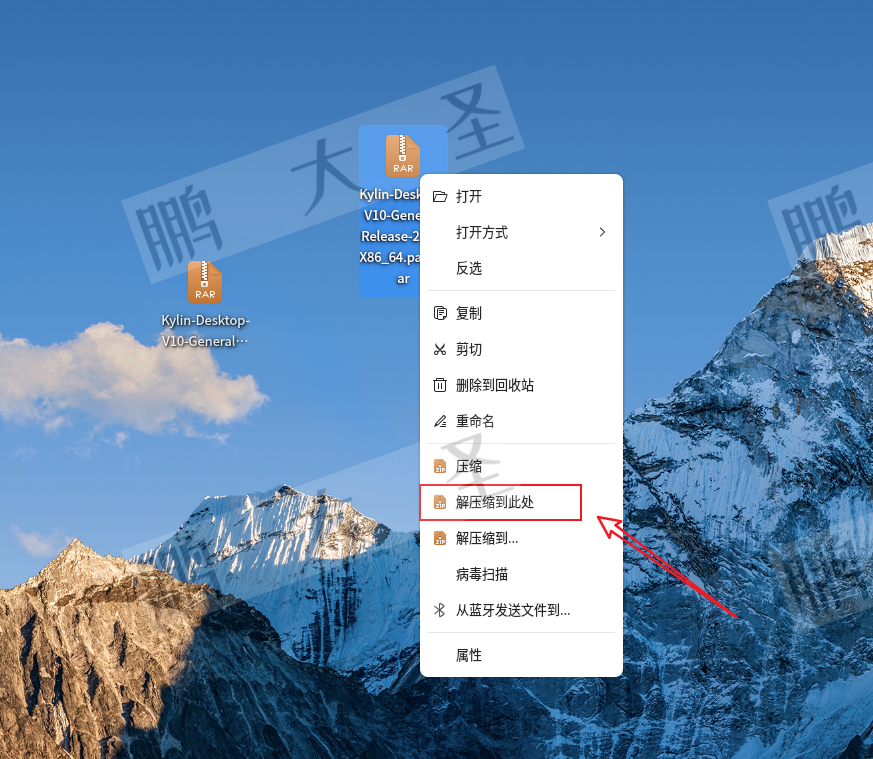Select 病毒扫描 in the context menu
Screen dimensions: 873x759
click(x=521, y=574)
